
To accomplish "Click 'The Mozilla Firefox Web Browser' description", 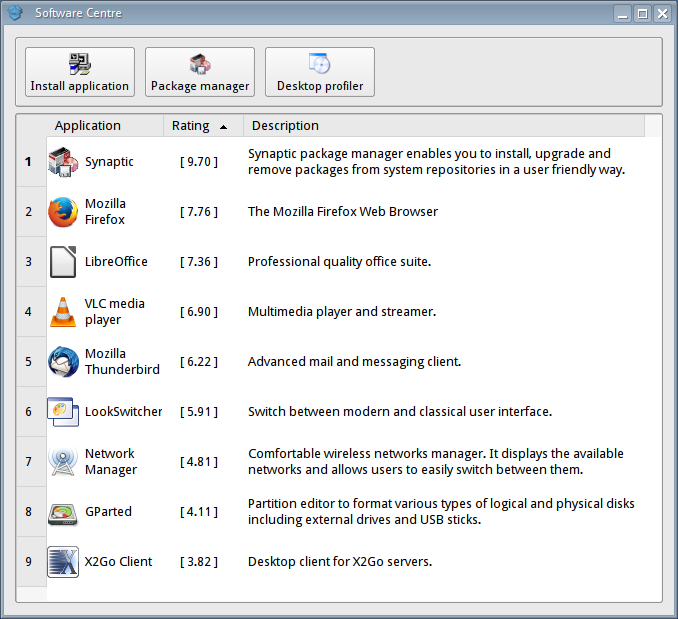I will tap(343, 212).
